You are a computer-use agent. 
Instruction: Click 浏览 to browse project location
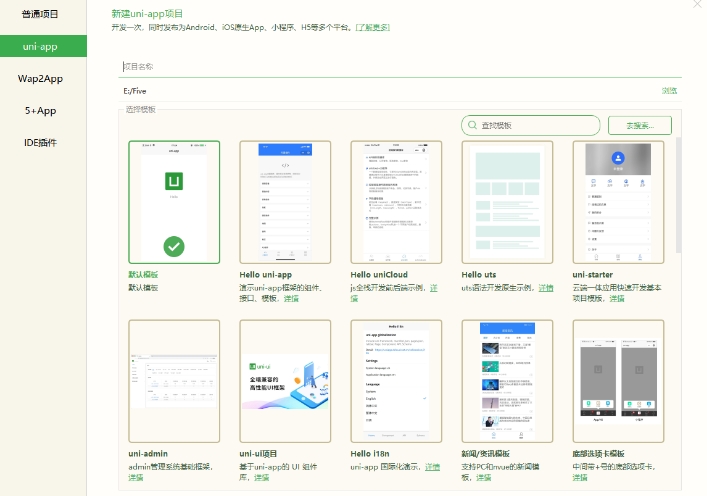[669, 91]
